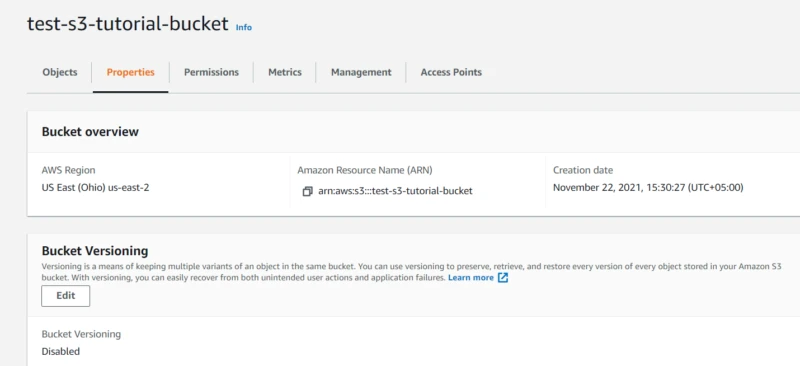Click the Amazon Resource Name (ARN) label
800x366 pixels.
[365, 170]
